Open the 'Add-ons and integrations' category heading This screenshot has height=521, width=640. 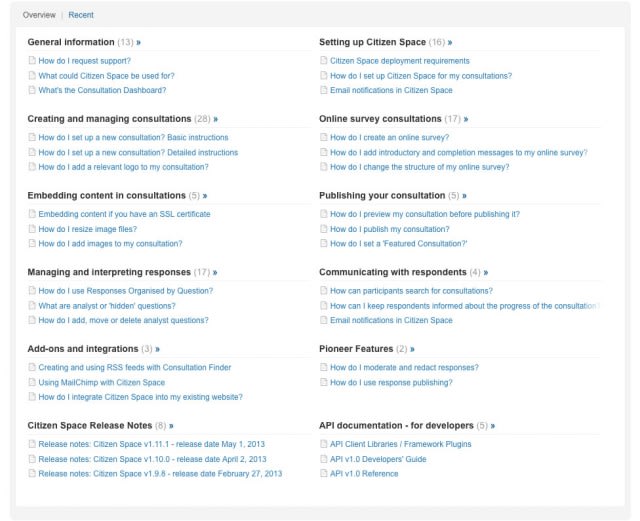[x=83, y=349]
